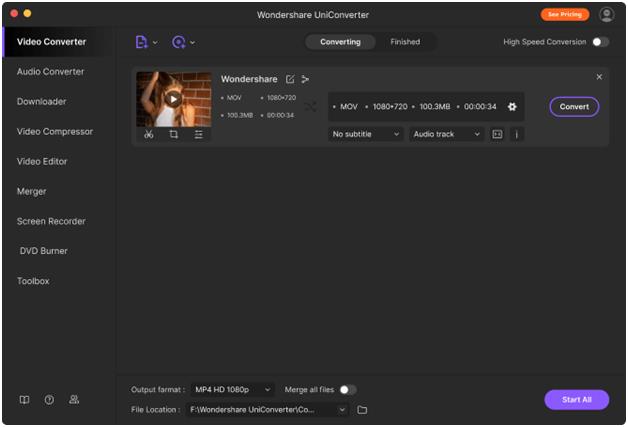Viewport: 628px width, 427px height.
Task: Open the feedback people icon
Action: coord(74,399)
